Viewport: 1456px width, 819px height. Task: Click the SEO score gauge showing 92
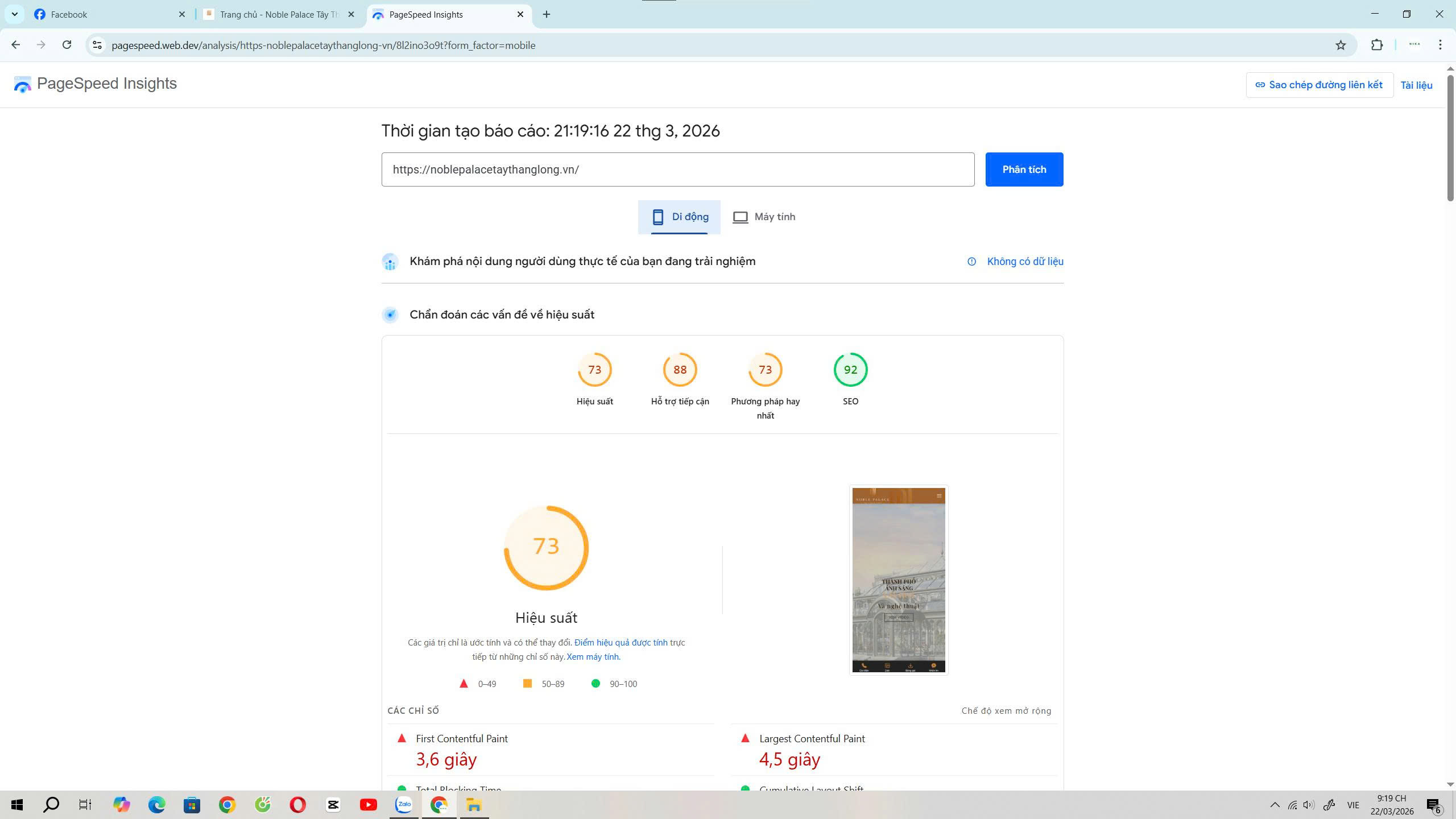click(850, 370)
